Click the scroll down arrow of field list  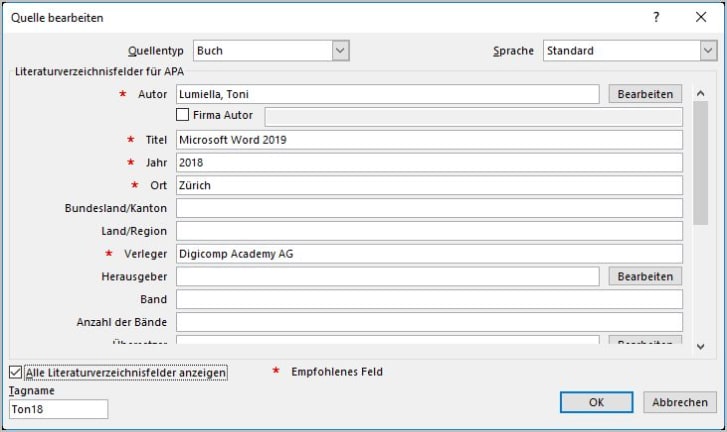[701, 346]
